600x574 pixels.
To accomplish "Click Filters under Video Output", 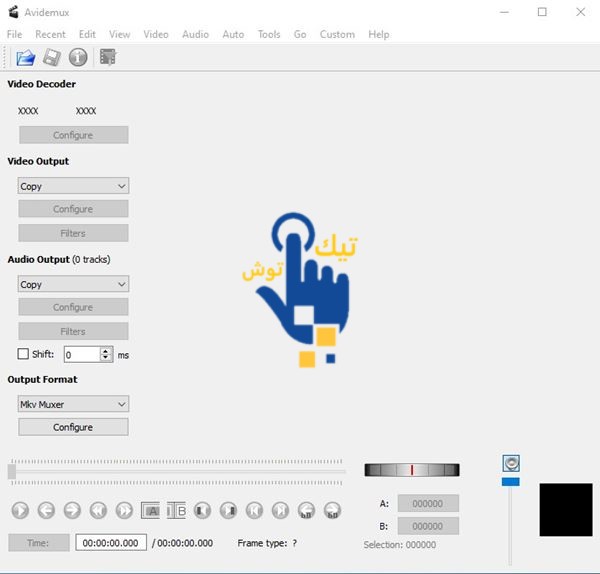I will pyautogui.click(x=73, y=233).
